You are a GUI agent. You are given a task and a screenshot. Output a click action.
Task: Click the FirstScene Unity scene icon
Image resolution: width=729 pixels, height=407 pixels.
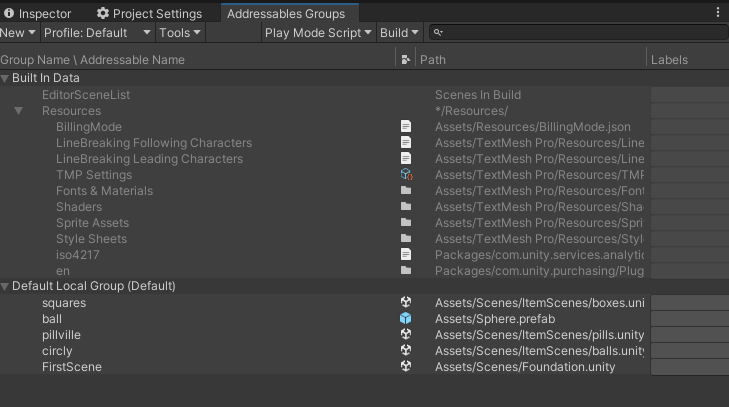click(406, 366)
